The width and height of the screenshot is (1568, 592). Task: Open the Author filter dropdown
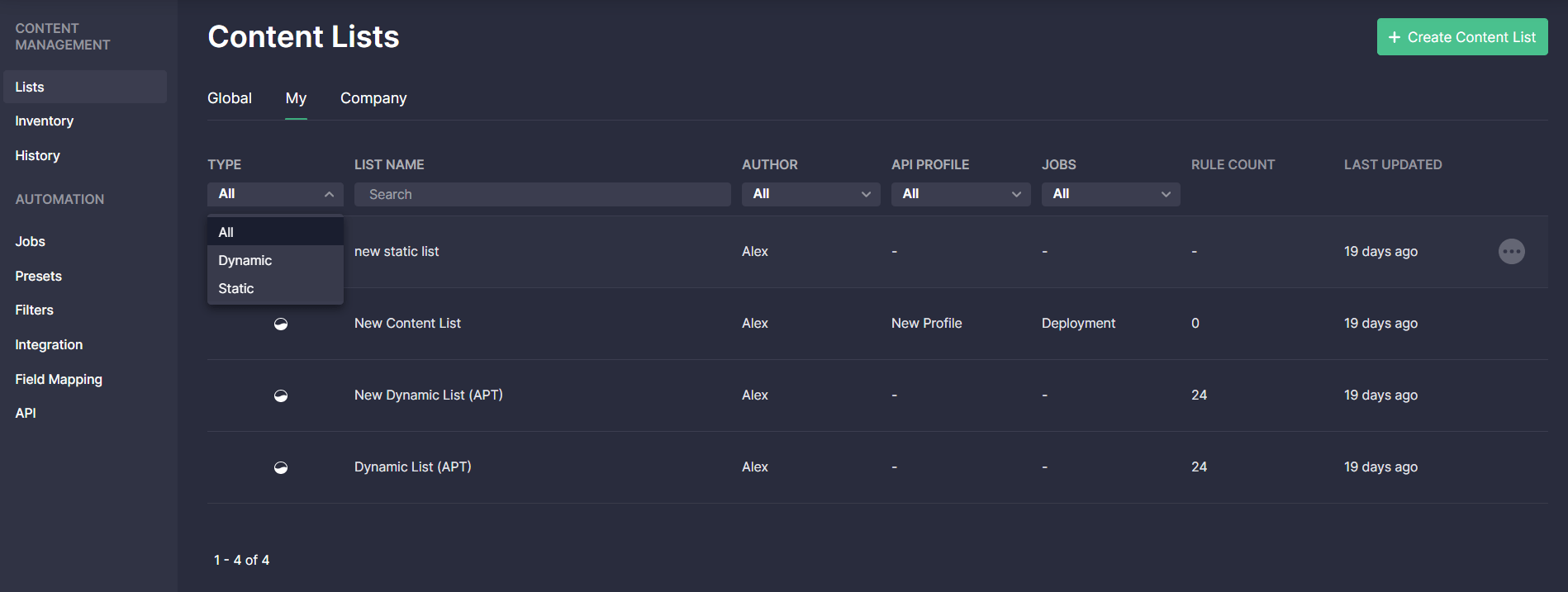(x=810, y=194)
